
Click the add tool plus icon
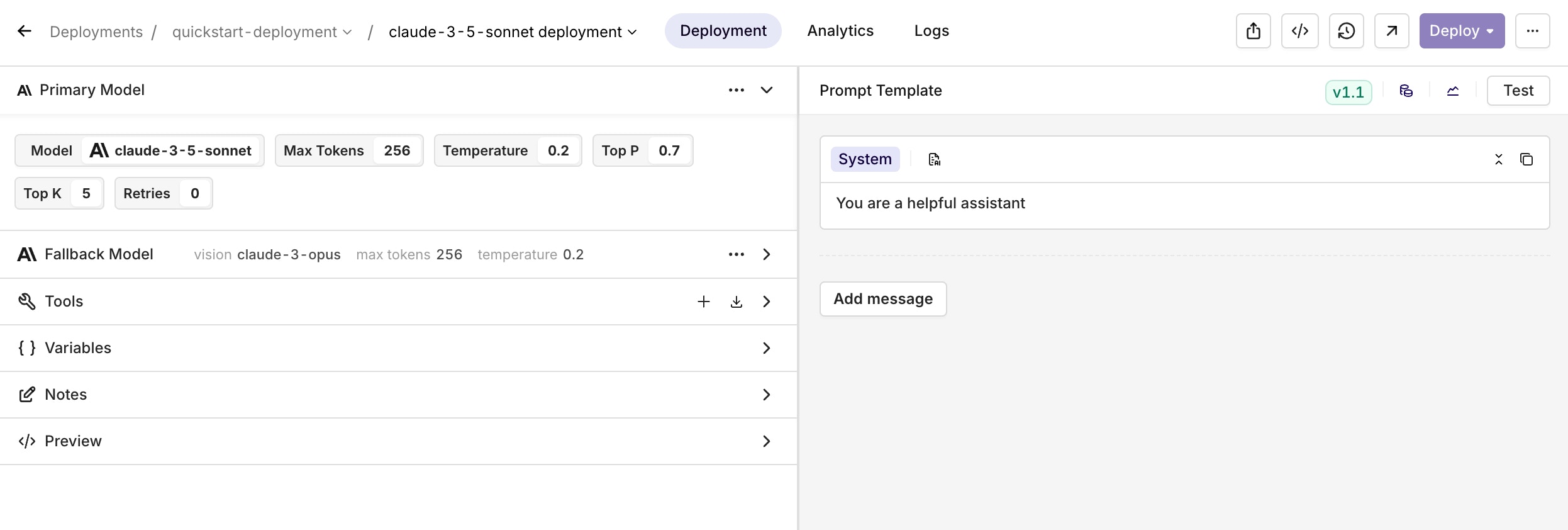coord(703,302)
